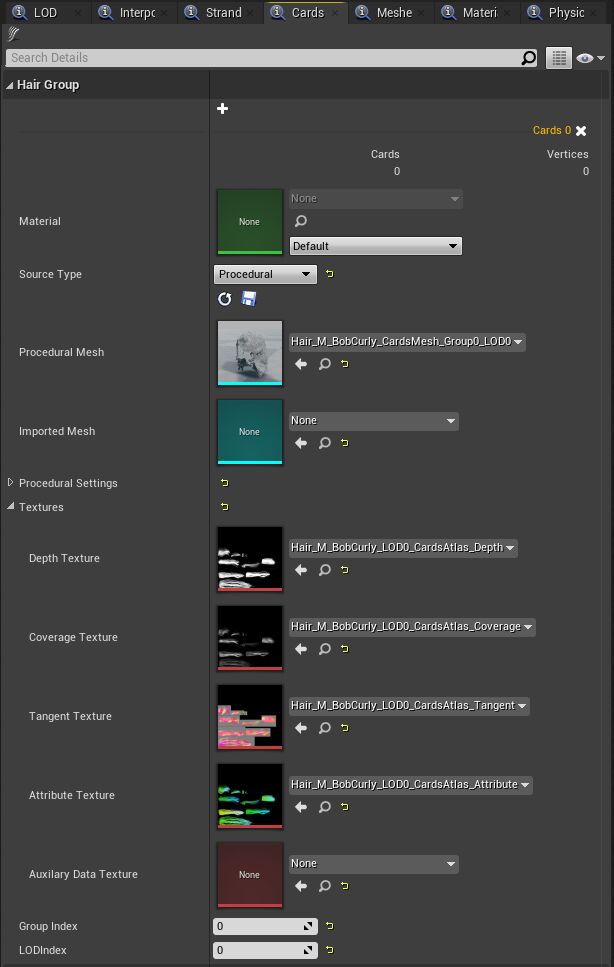Viewport: 614px width, 967px height.
Task: Open the Source Type Procedural dropdown
Action: [x=265, y=274]
